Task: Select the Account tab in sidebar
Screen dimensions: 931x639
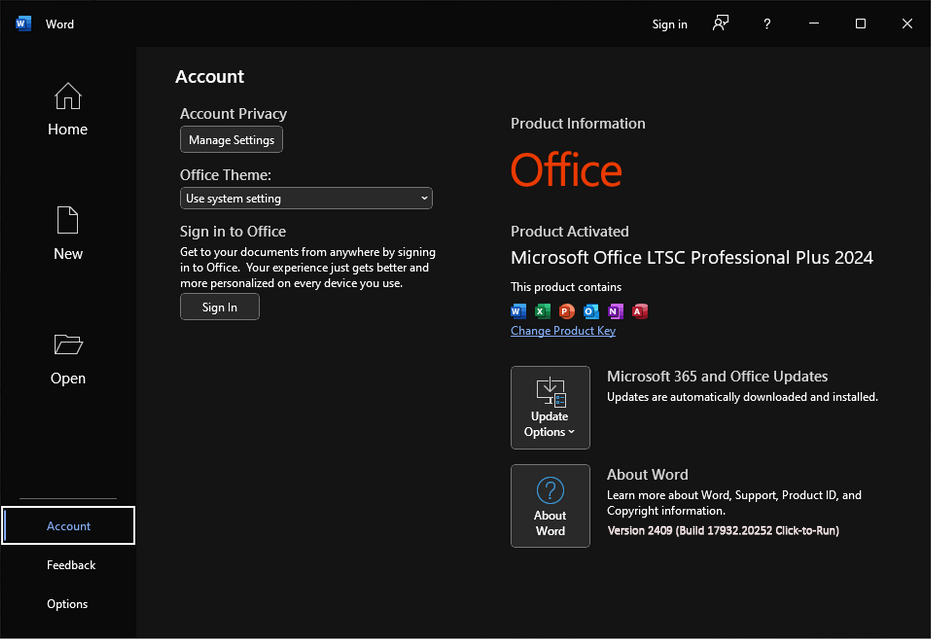Action: tap(68, 526)
